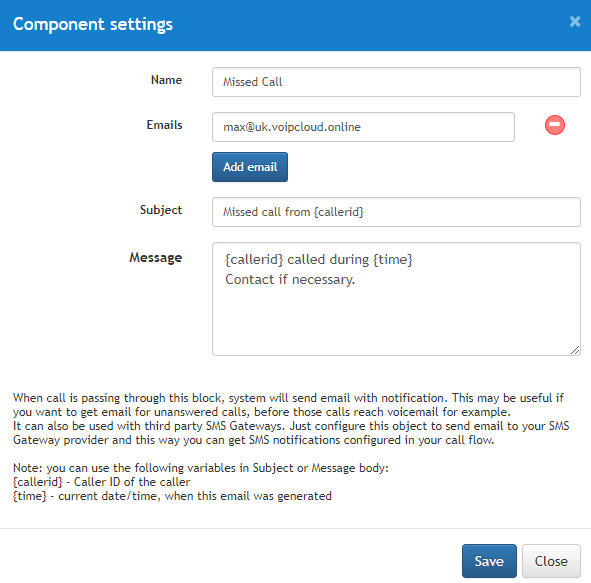This screenshot has width=591, height=583.
Task: Click the bold Message label
Action: coord(156,257)
